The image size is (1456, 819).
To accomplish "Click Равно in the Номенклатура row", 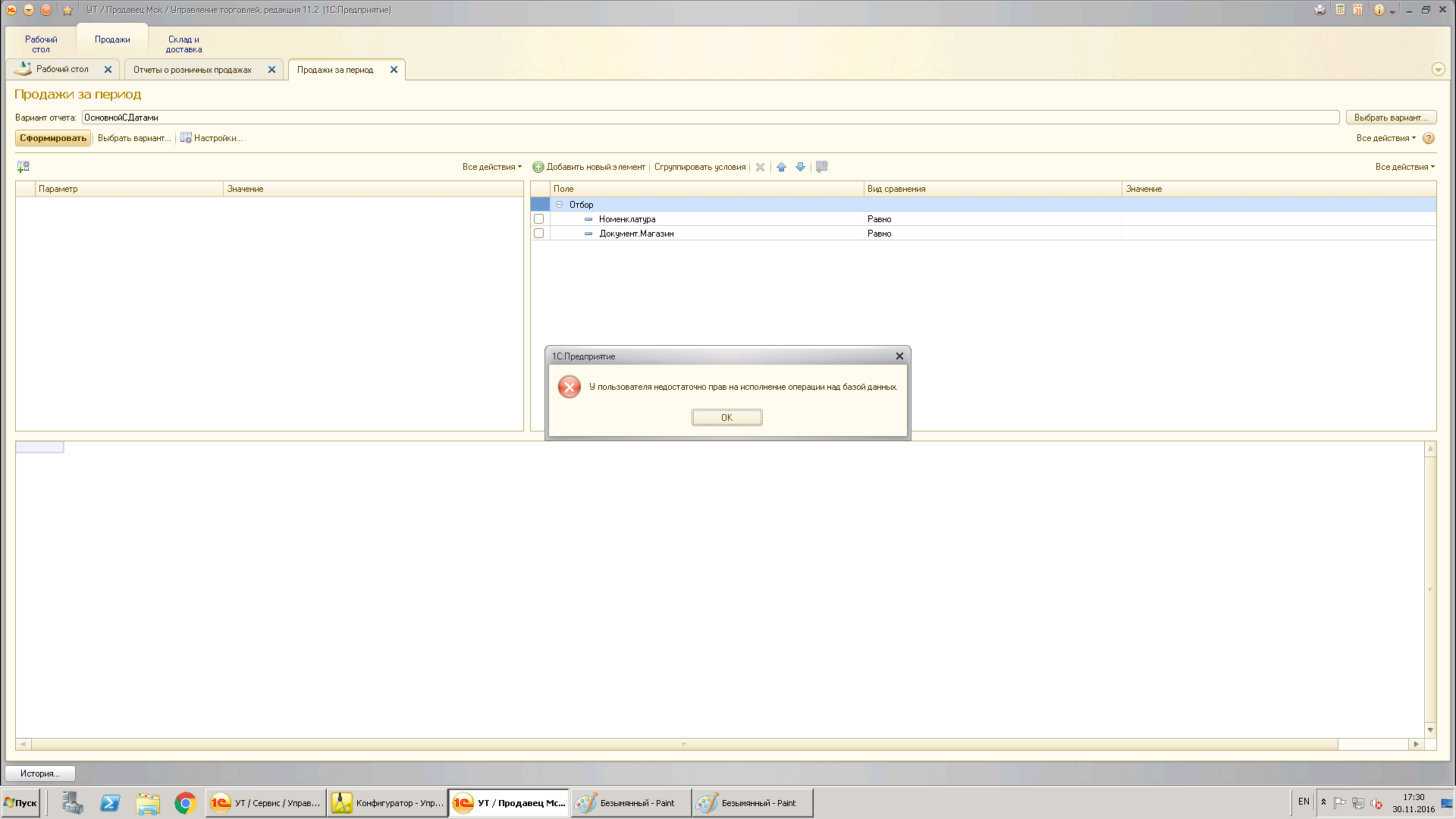I will 879,219.
